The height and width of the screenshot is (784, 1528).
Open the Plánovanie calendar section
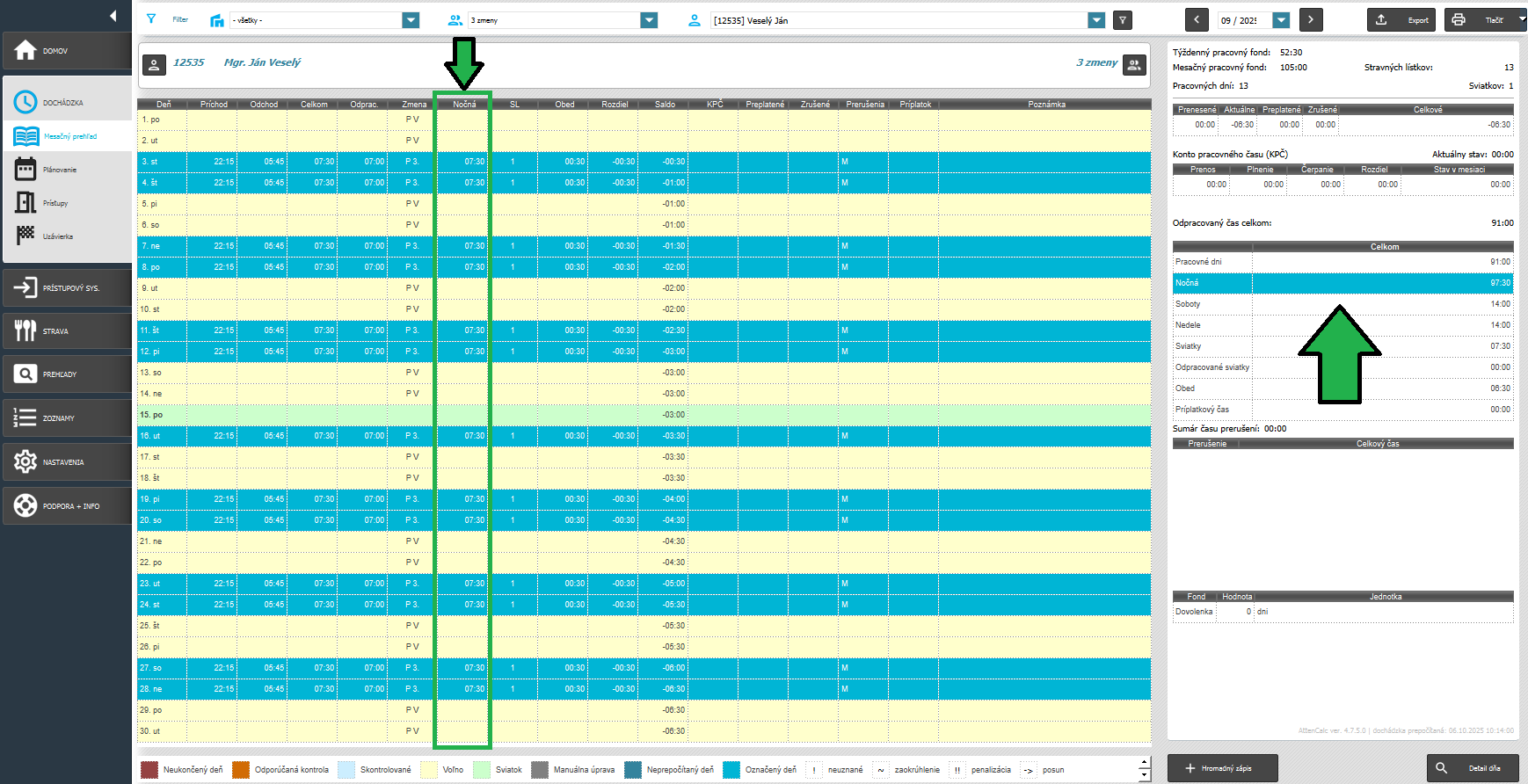pos(59,170)
